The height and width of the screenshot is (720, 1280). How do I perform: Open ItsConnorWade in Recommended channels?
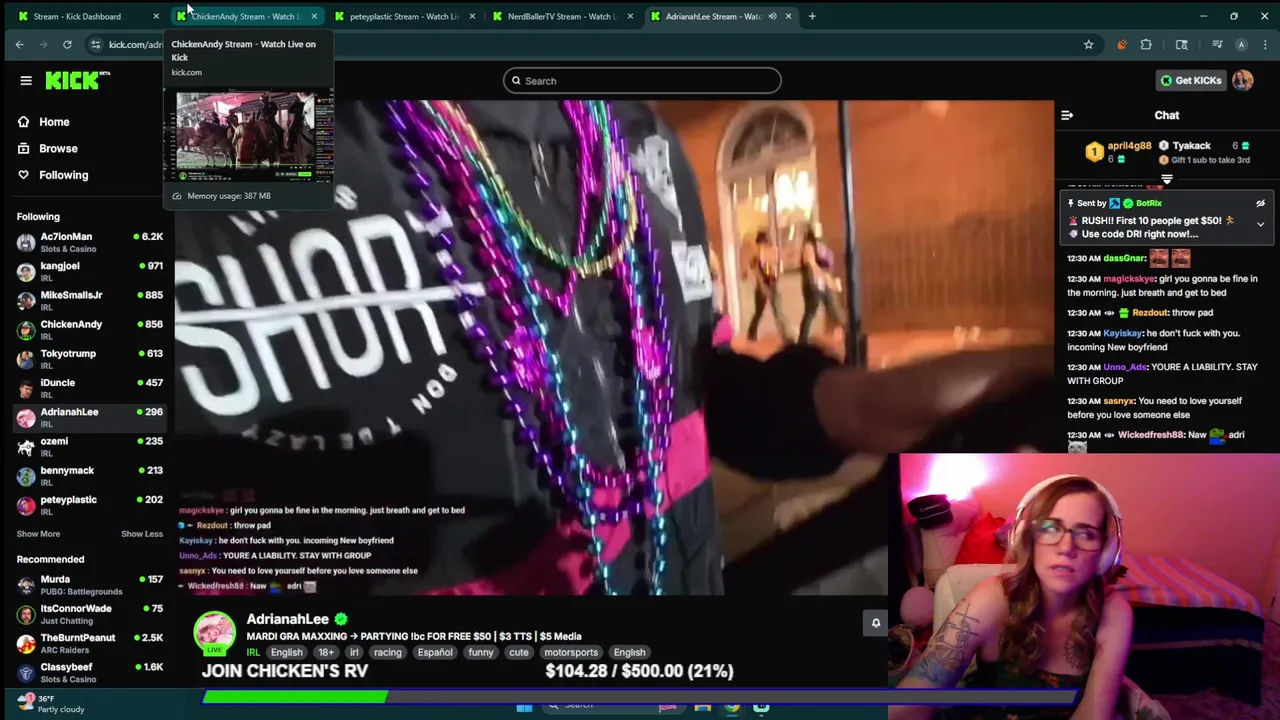(x=89, y=613)
